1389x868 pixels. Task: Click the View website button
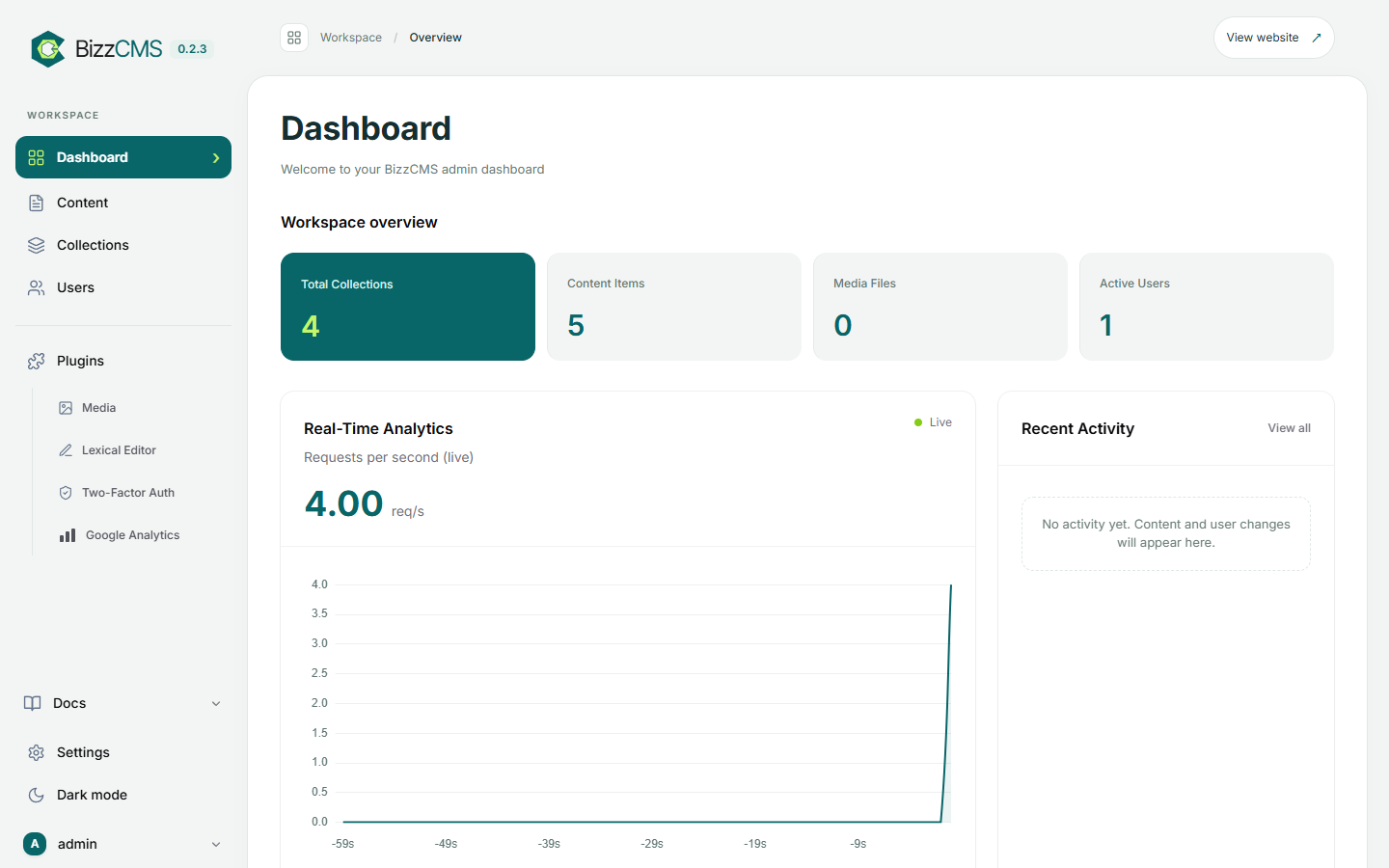1273,38
